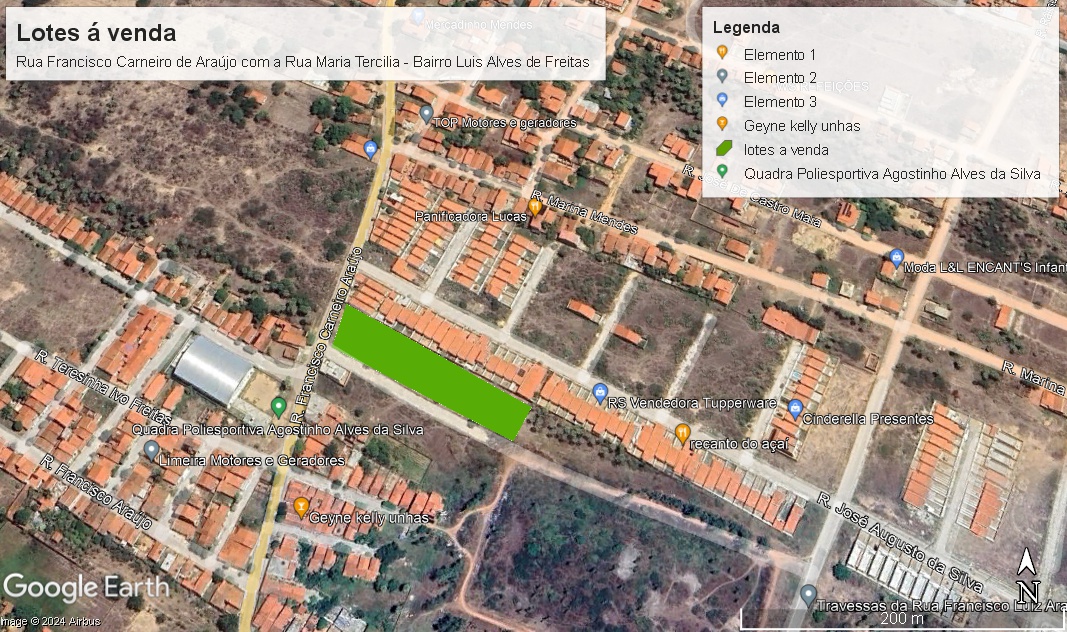
Task: Select the green Quadra Poliesportiva map pin
Action: point(278,408)
